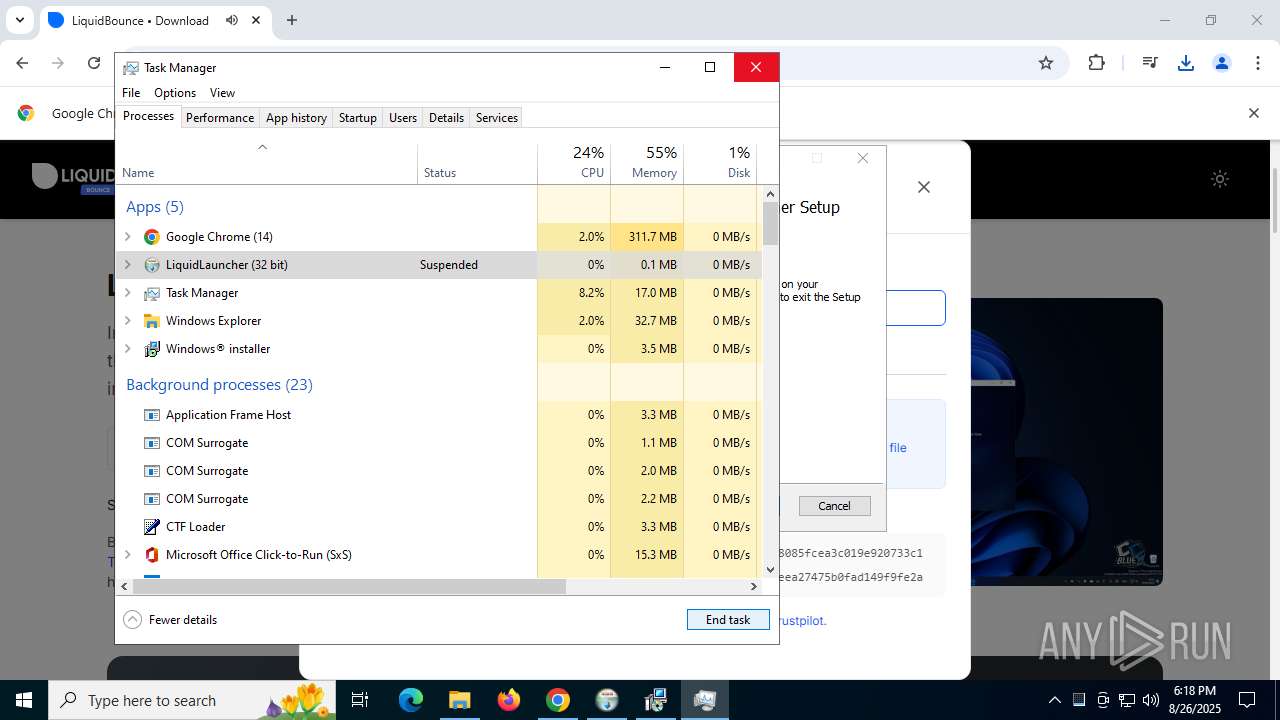Open Microsoft Edge from the taskbar
This screenshot has width=1280, height=720.
[411, 700]
